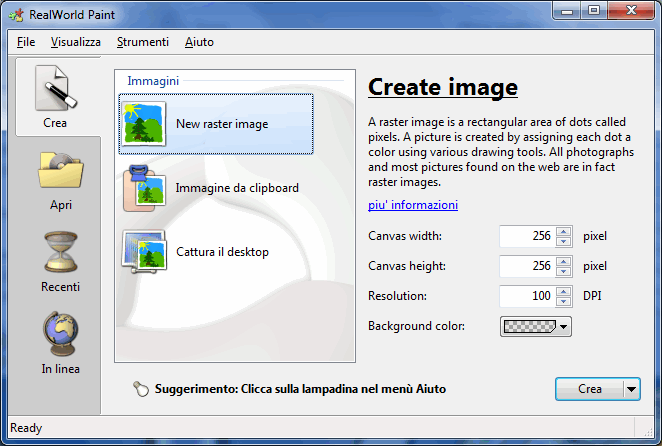Open the Strumenti menu
The image size is (662, 446).
tap(143, 42)
